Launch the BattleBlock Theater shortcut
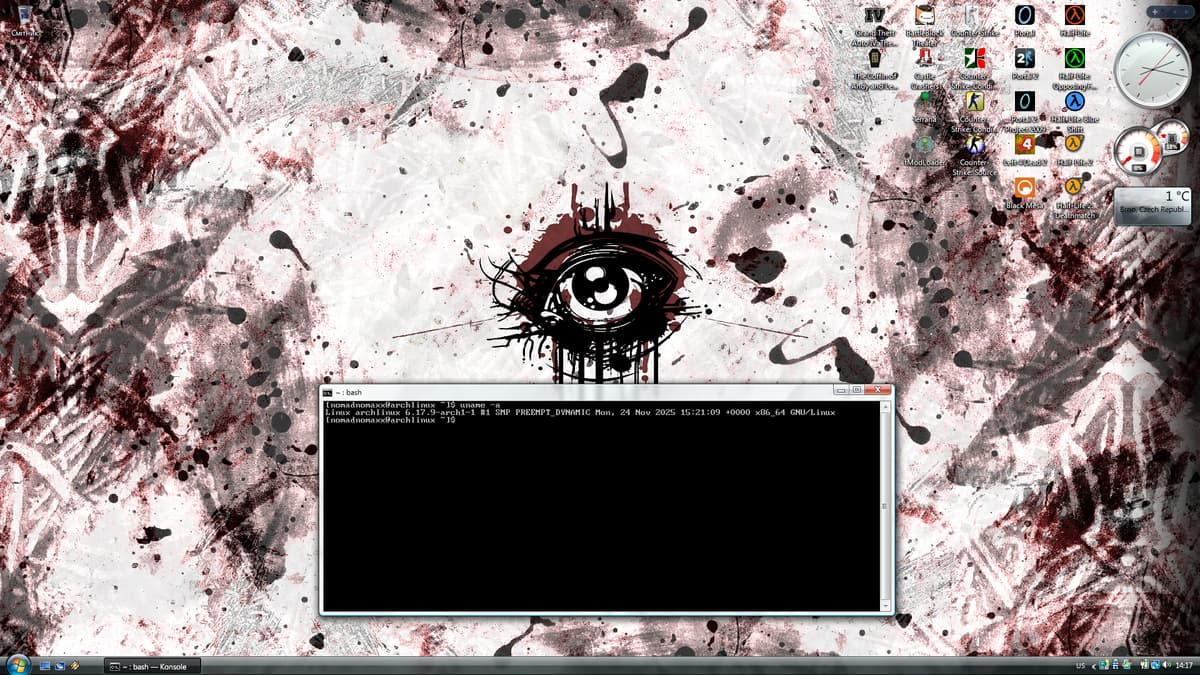Screen dimensions: 1200x675 tap(925, 17)
